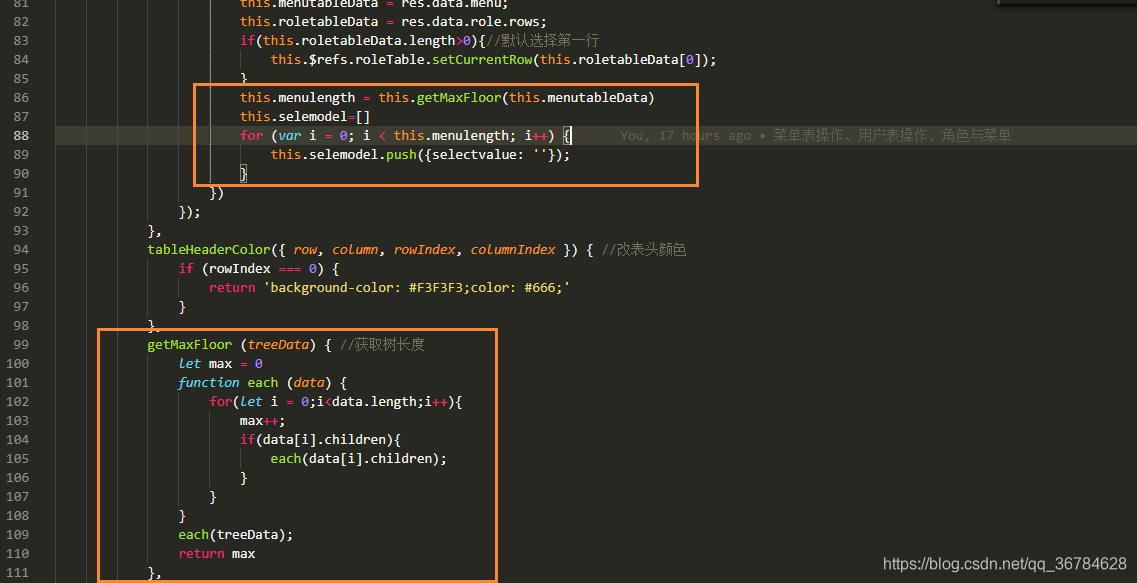The width and height of the screenshot is (1137, 583).
Task: Click 'each(data[i].children);' on line 105
Action: [x=359, y=459]
